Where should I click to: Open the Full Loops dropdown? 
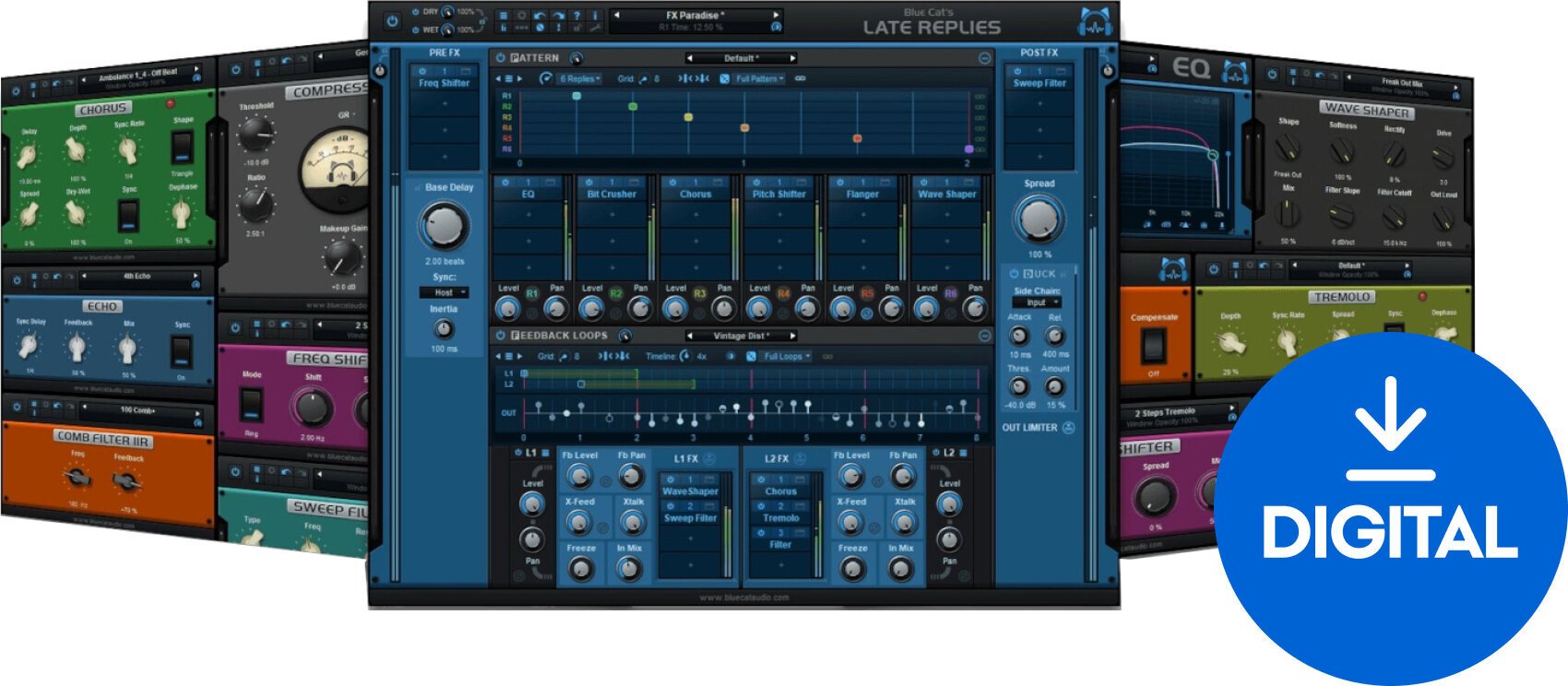point(786,356)
